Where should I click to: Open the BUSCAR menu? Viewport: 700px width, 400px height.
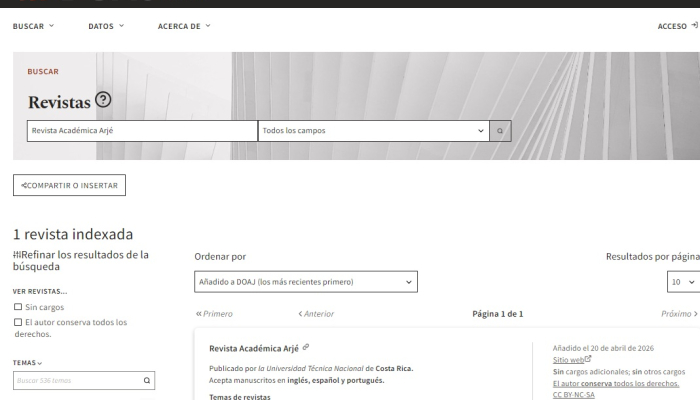(x=33, y=25)
